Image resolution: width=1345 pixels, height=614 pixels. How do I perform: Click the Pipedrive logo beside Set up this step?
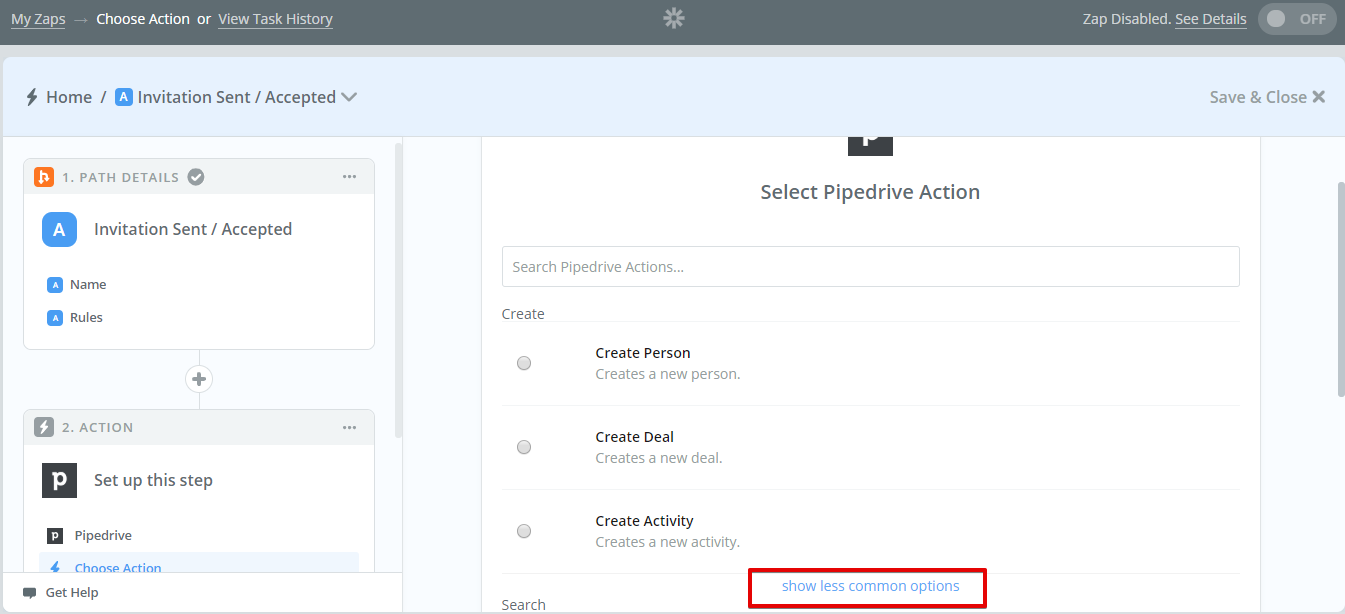pyautogui.click(x=59, y=480)
